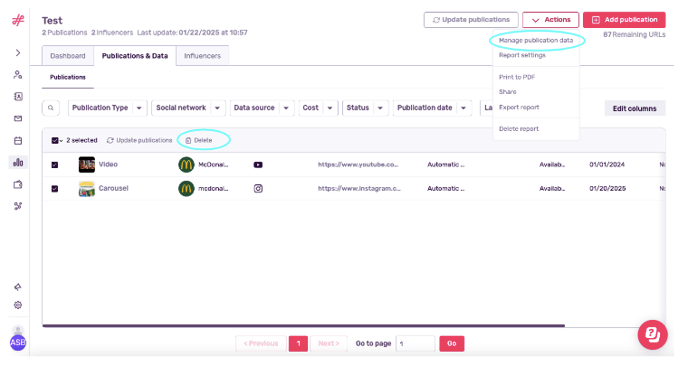
Task: Click the Edit columns button
Action: tap(634, 108)
